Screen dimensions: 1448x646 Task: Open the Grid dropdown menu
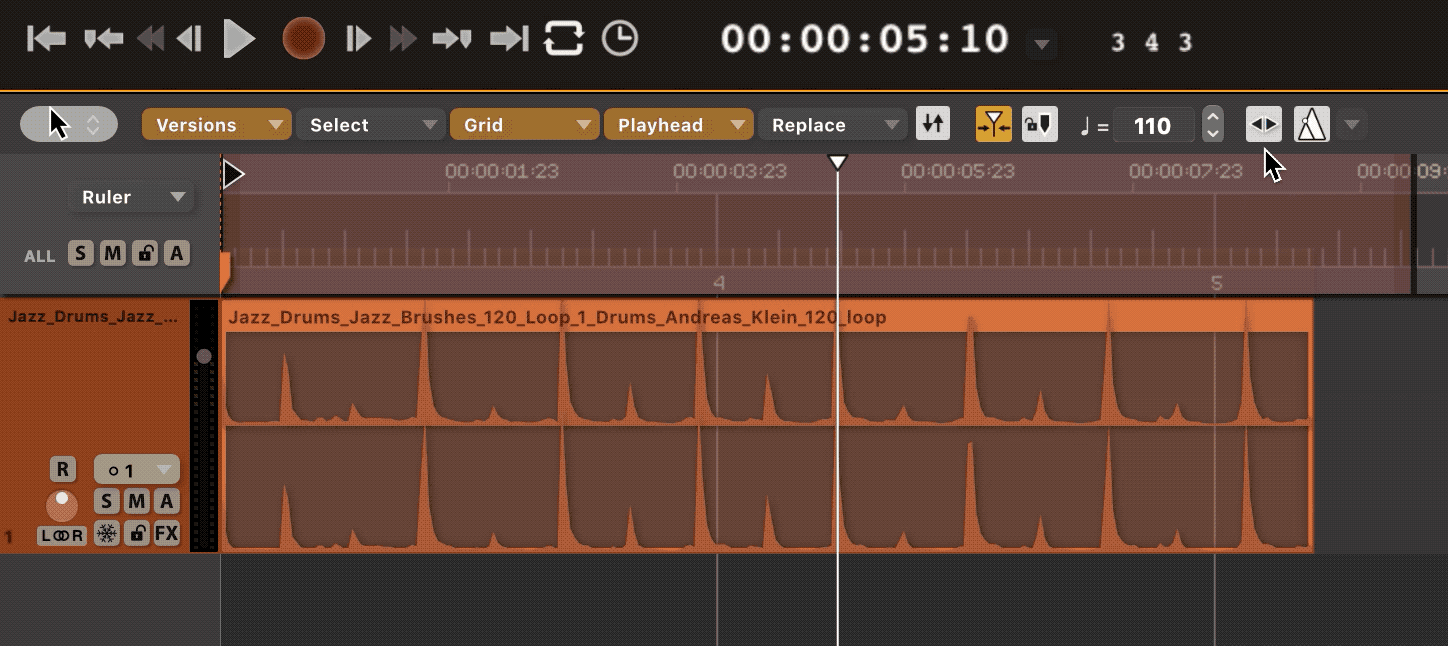[525, 125]
